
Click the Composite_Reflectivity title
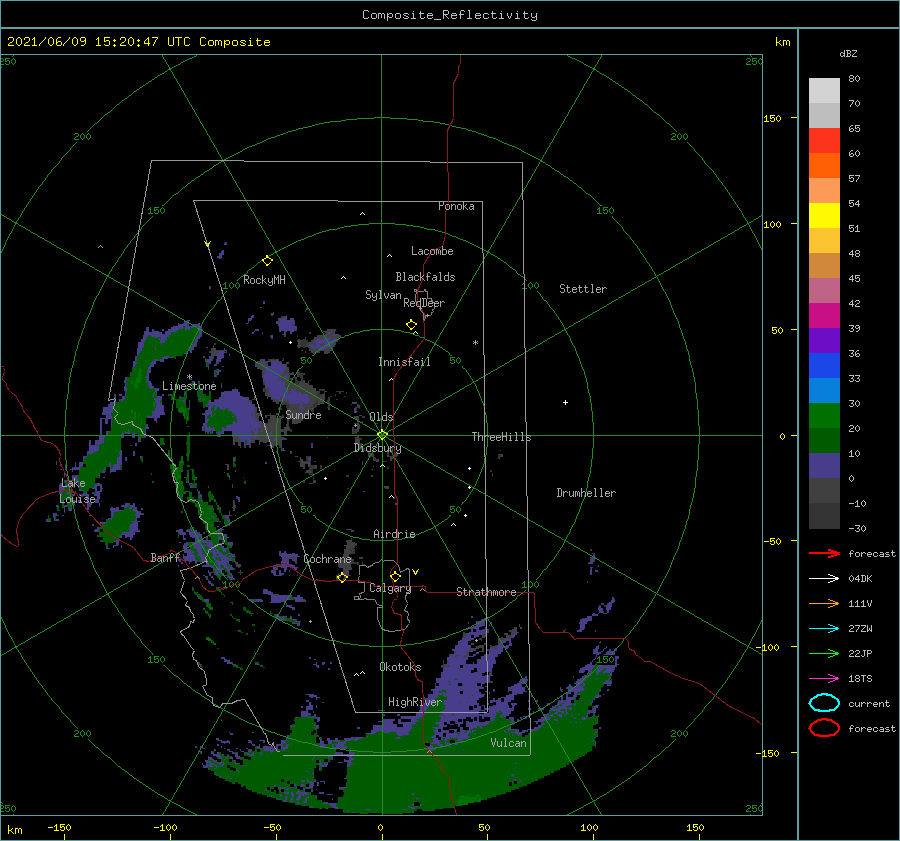(x=450, y=15)
